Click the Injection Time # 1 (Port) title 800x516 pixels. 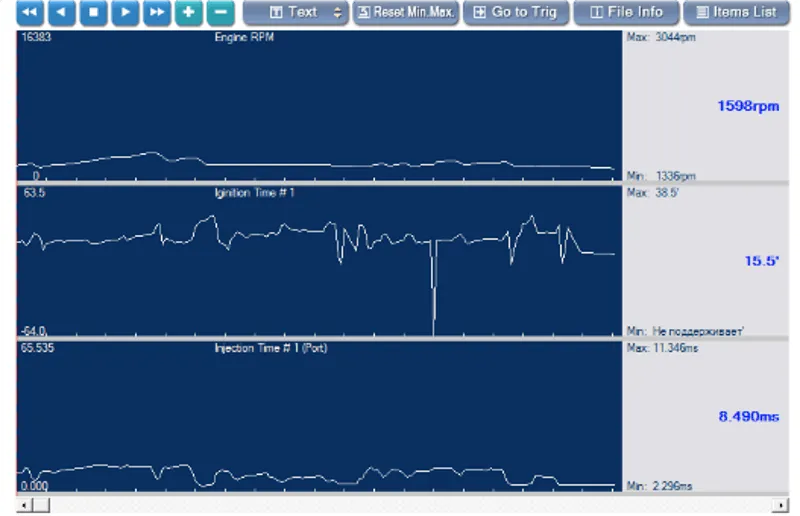[271, 348]
